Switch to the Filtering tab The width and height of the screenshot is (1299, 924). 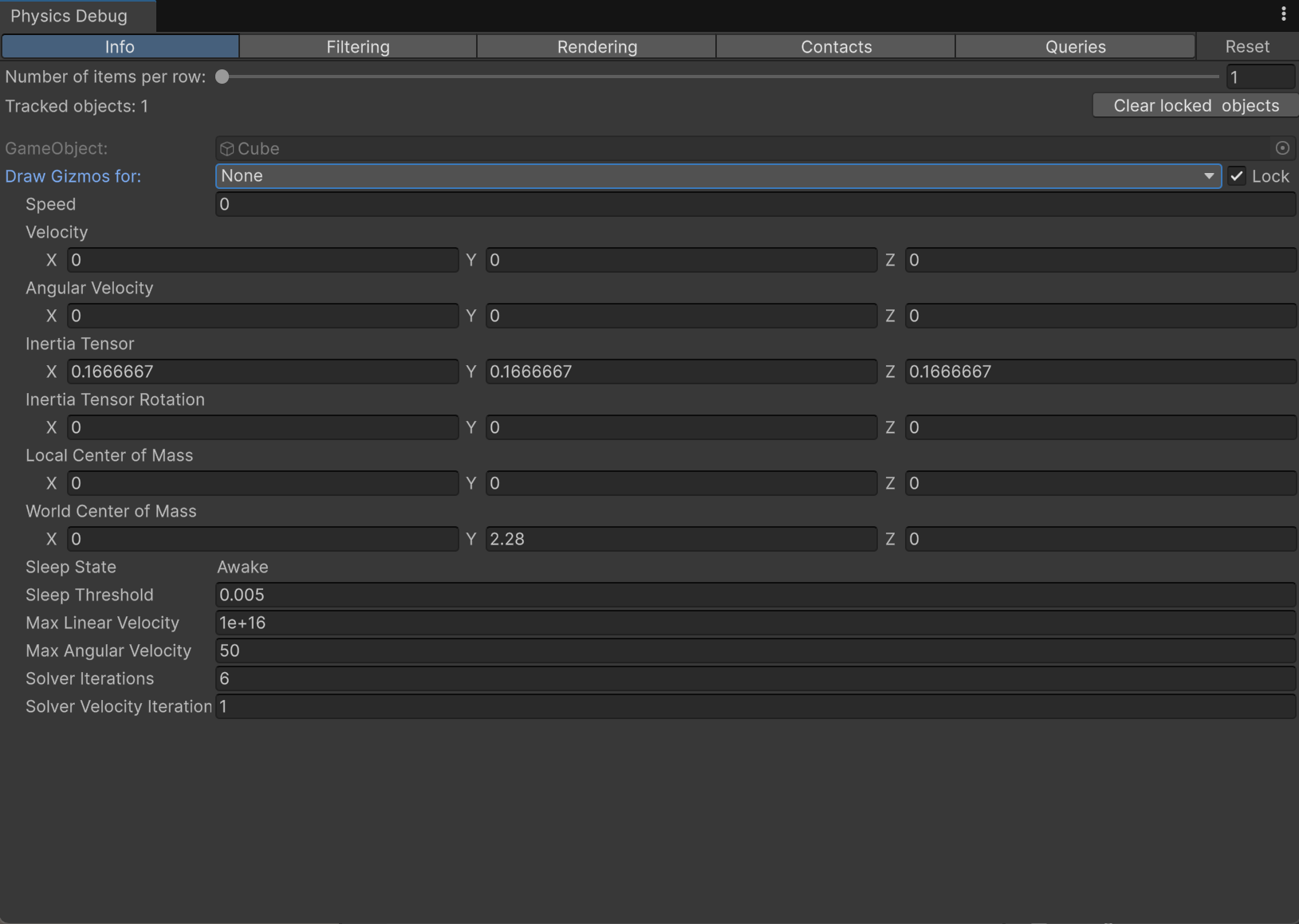(x=358, y=47)
